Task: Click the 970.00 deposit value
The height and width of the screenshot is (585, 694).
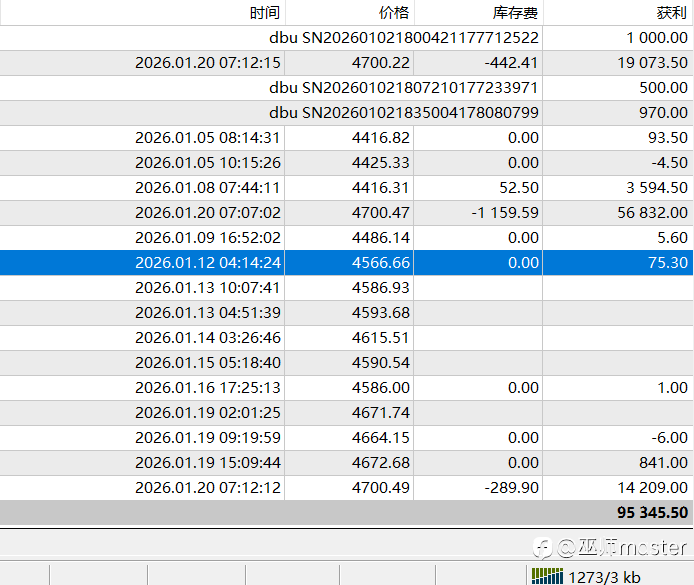Action: [663, 113]
